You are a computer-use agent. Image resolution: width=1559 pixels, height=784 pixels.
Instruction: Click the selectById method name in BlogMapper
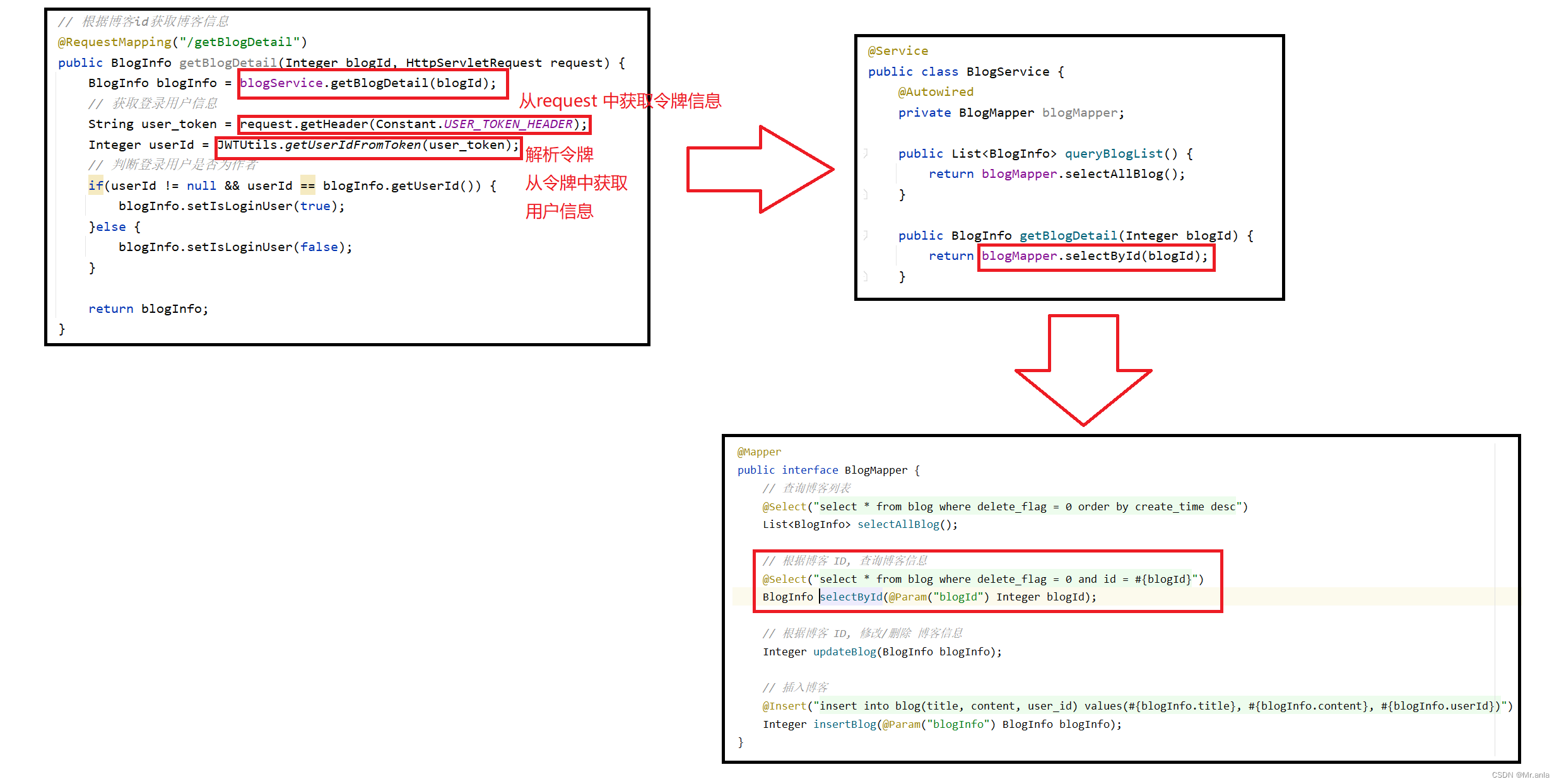(x=850, y=597)
